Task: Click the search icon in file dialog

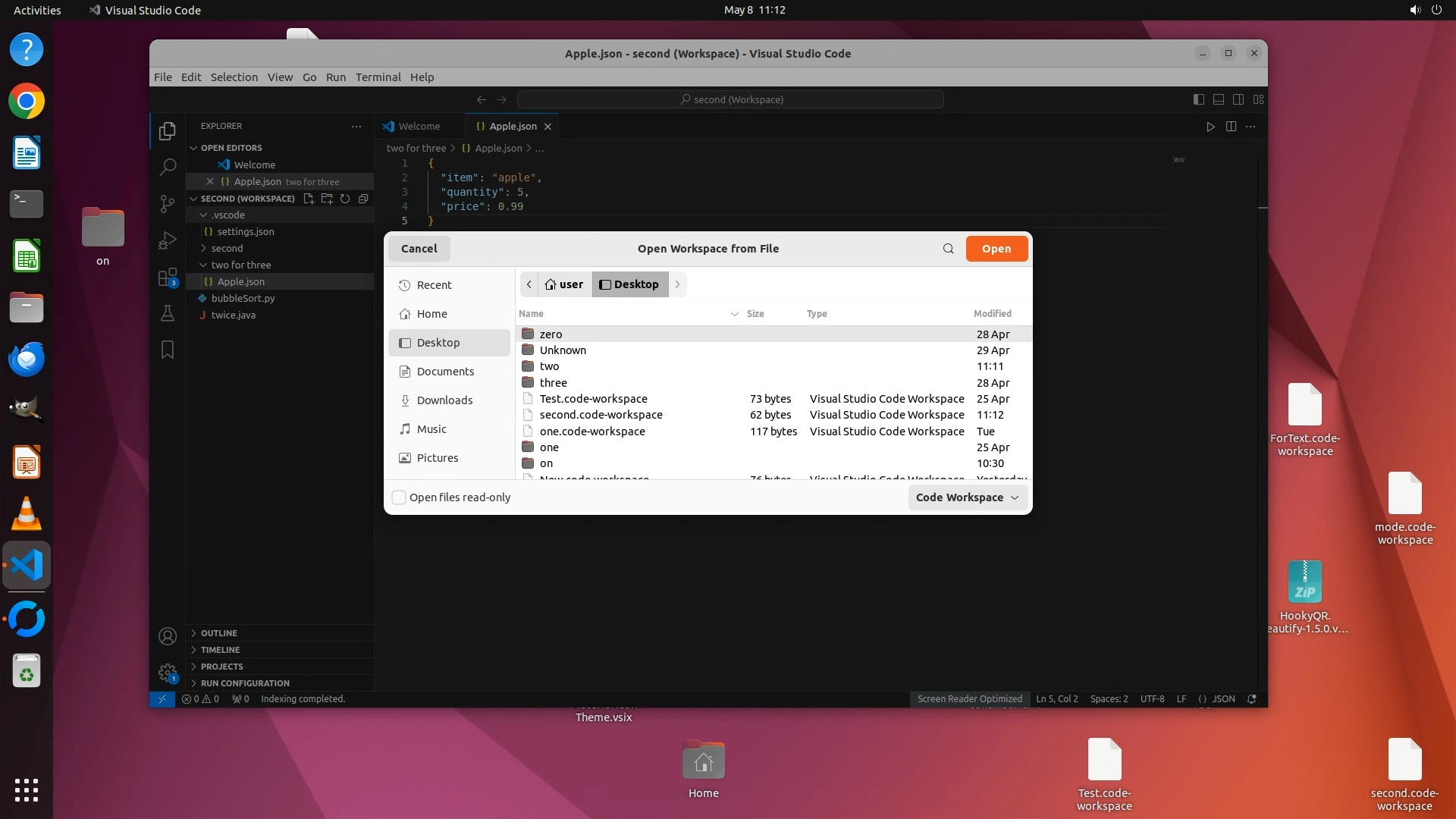Action: (x=948, y=249)
